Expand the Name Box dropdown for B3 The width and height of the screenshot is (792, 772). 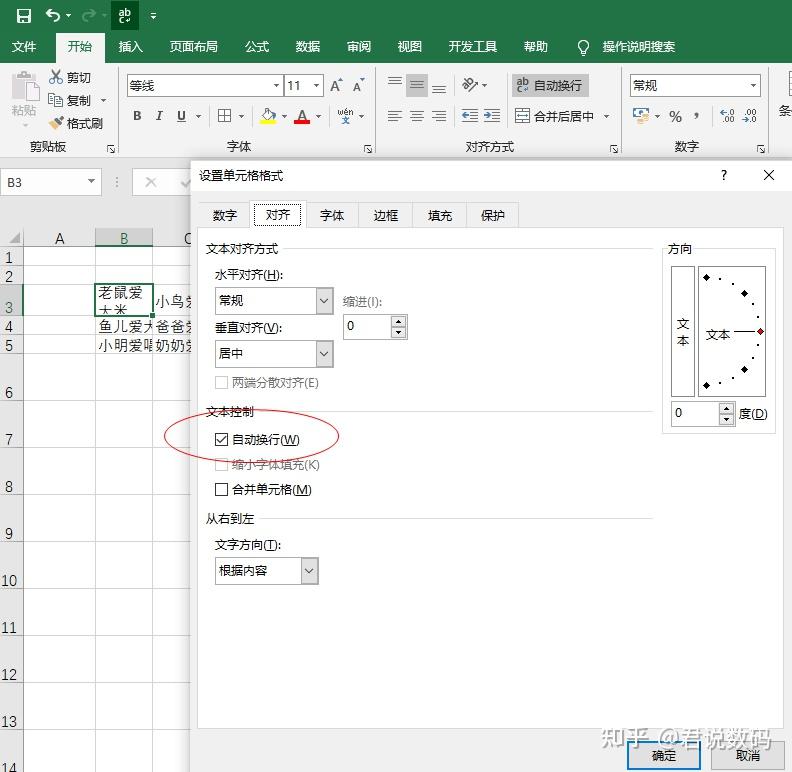pyautogui.click(x=91, y=181)
